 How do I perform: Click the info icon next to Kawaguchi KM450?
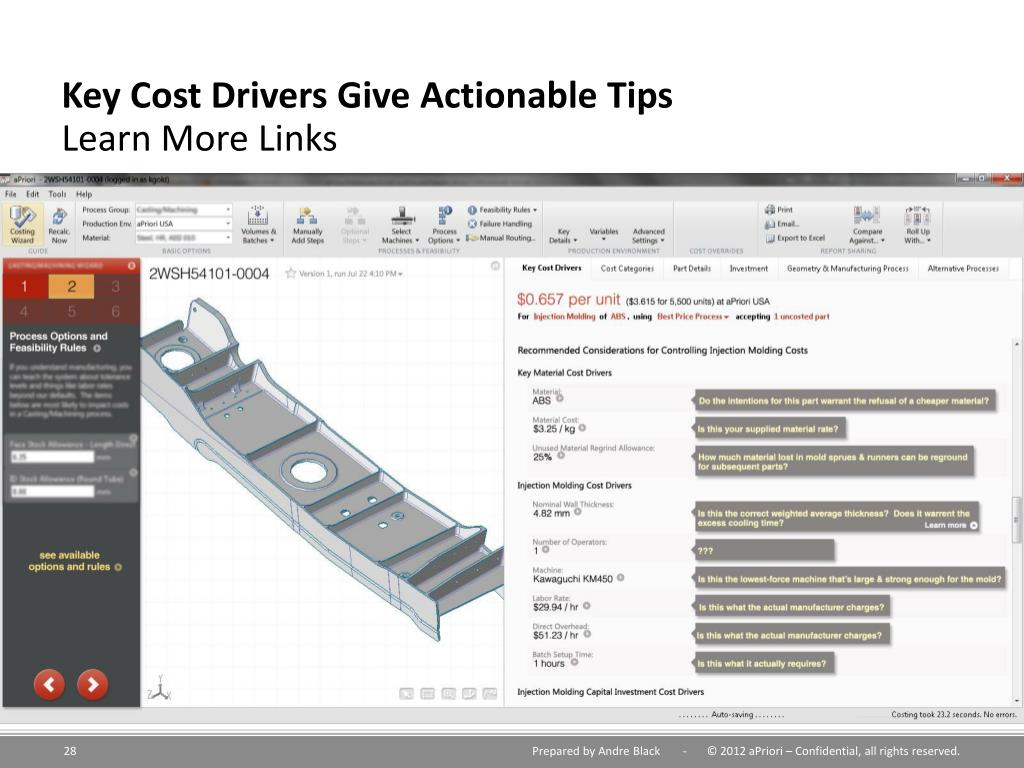click(x=620, y=577)
